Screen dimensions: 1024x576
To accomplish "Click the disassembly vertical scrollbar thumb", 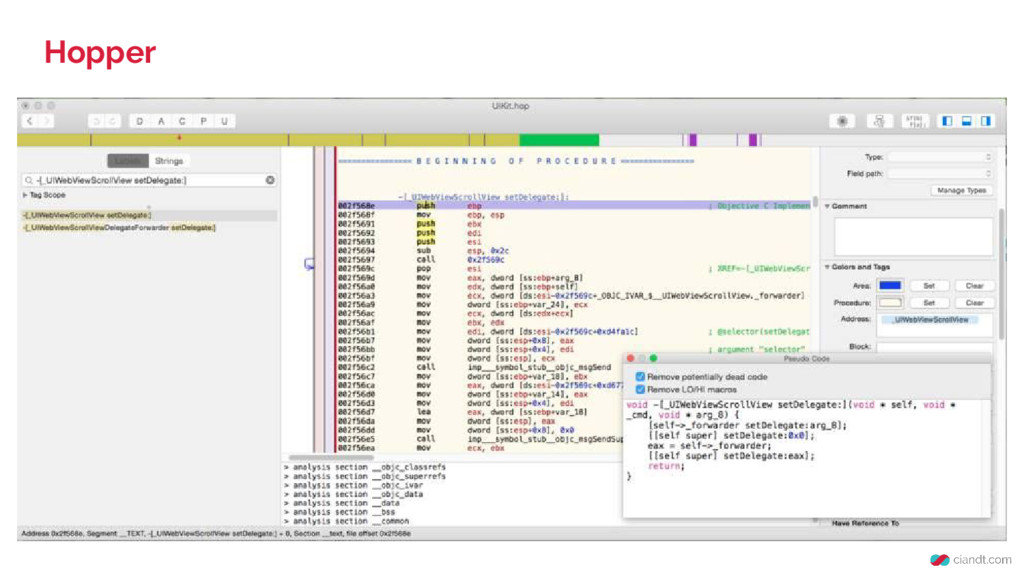I will [815, 202].
